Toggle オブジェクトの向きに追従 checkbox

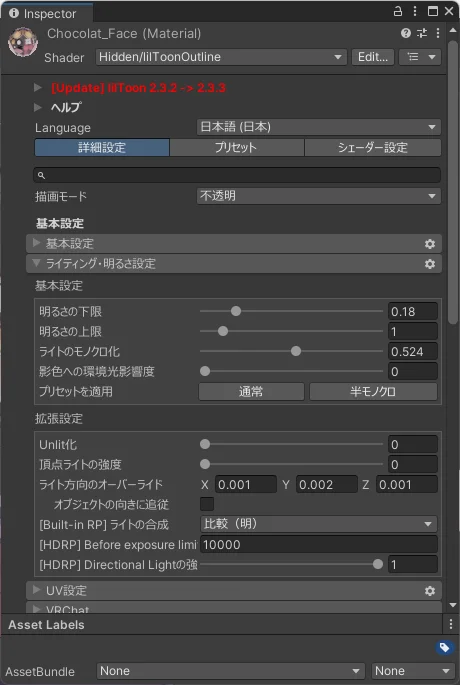click(x=207, y=504)
